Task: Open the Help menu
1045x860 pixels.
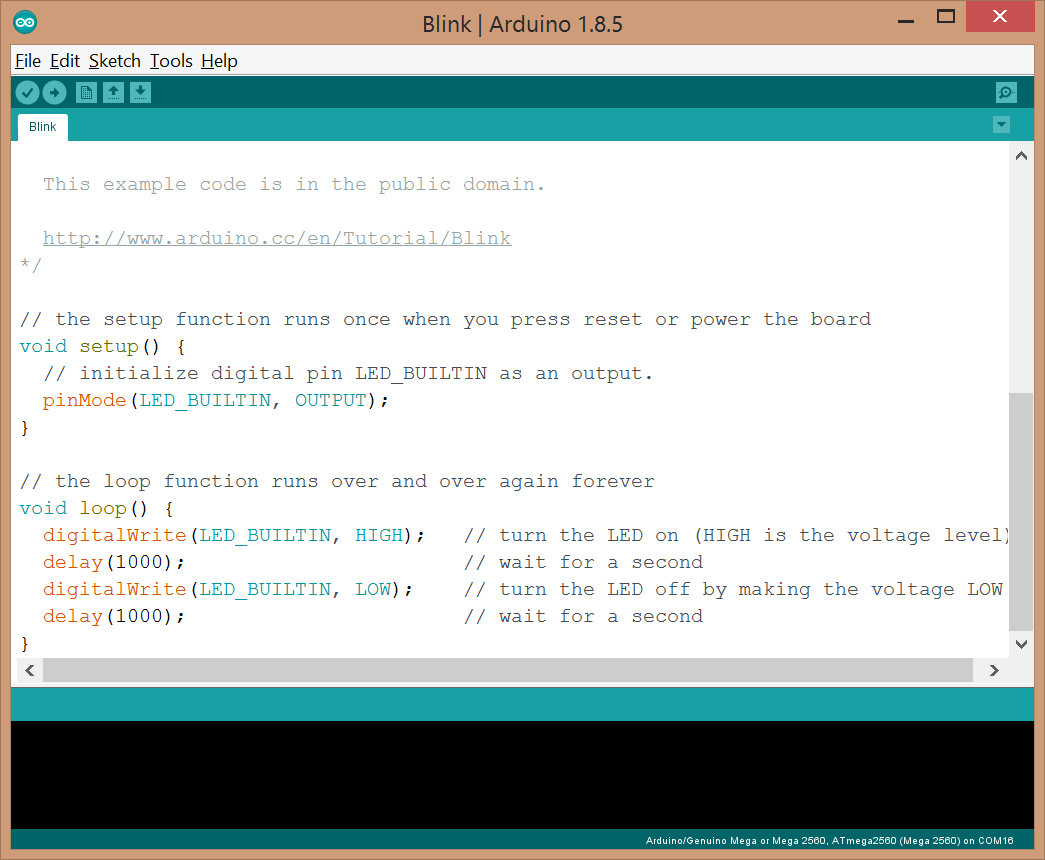Action: tap(219, 61)
